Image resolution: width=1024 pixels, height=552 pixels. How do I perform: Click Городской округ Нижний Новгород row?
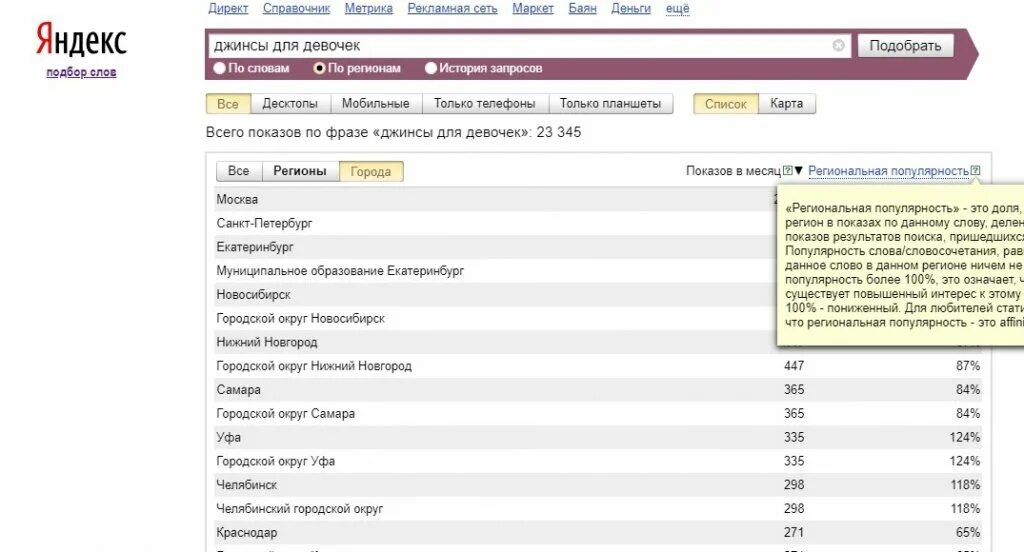coord(598,366)
